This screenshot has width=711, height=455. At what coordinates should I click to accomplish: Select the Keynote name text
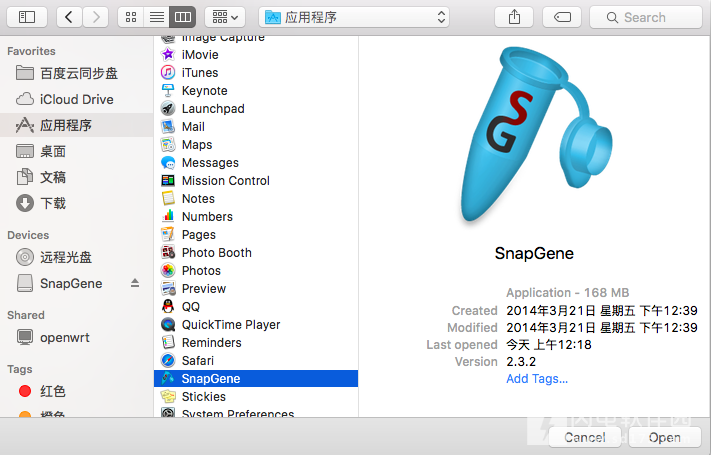[x=205, y=91]
